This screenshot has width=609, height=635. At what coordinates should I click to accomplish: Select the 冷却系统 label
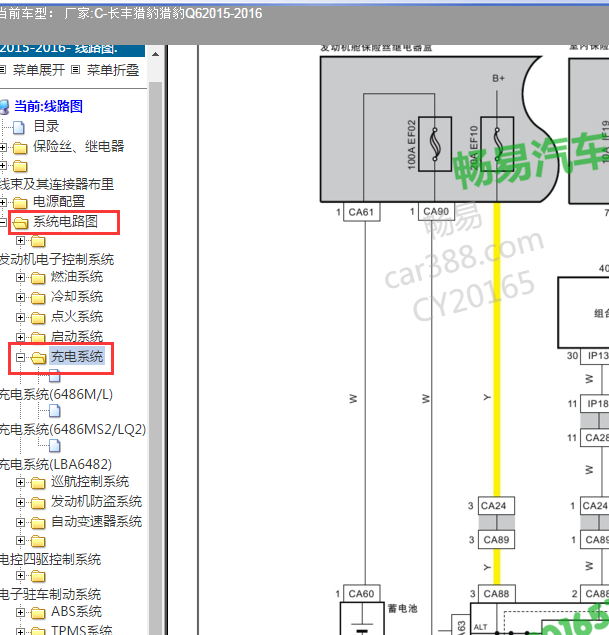pos(77,296)
